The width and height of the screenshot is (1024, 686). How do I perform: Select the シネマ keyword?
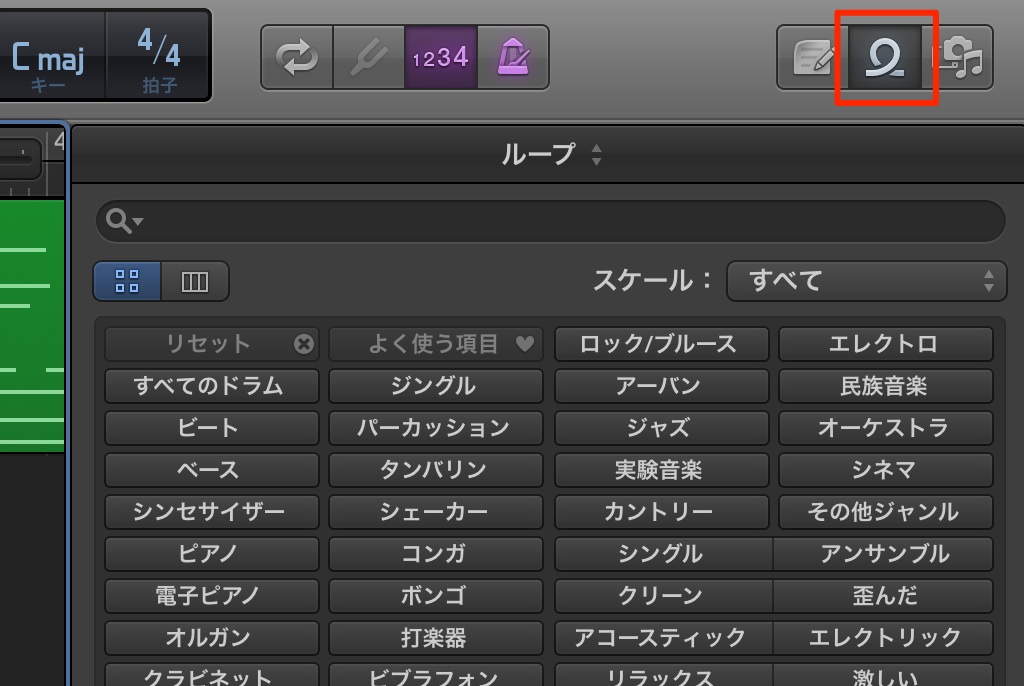[886, 469]
